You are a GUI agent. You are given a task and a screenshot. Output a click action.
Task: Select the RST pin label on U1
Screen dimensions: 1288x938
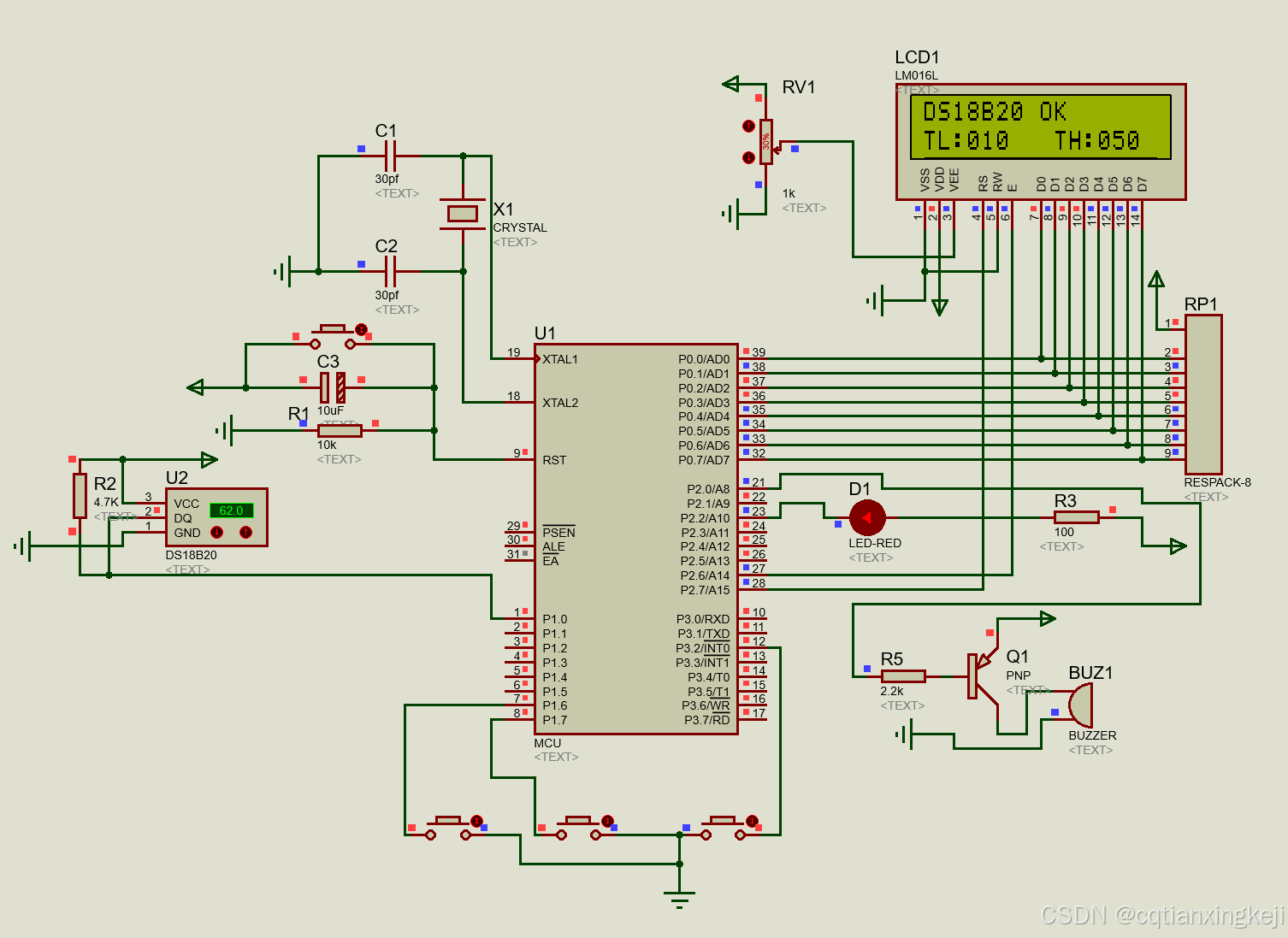pyautogui.click(x=554, y=460)
